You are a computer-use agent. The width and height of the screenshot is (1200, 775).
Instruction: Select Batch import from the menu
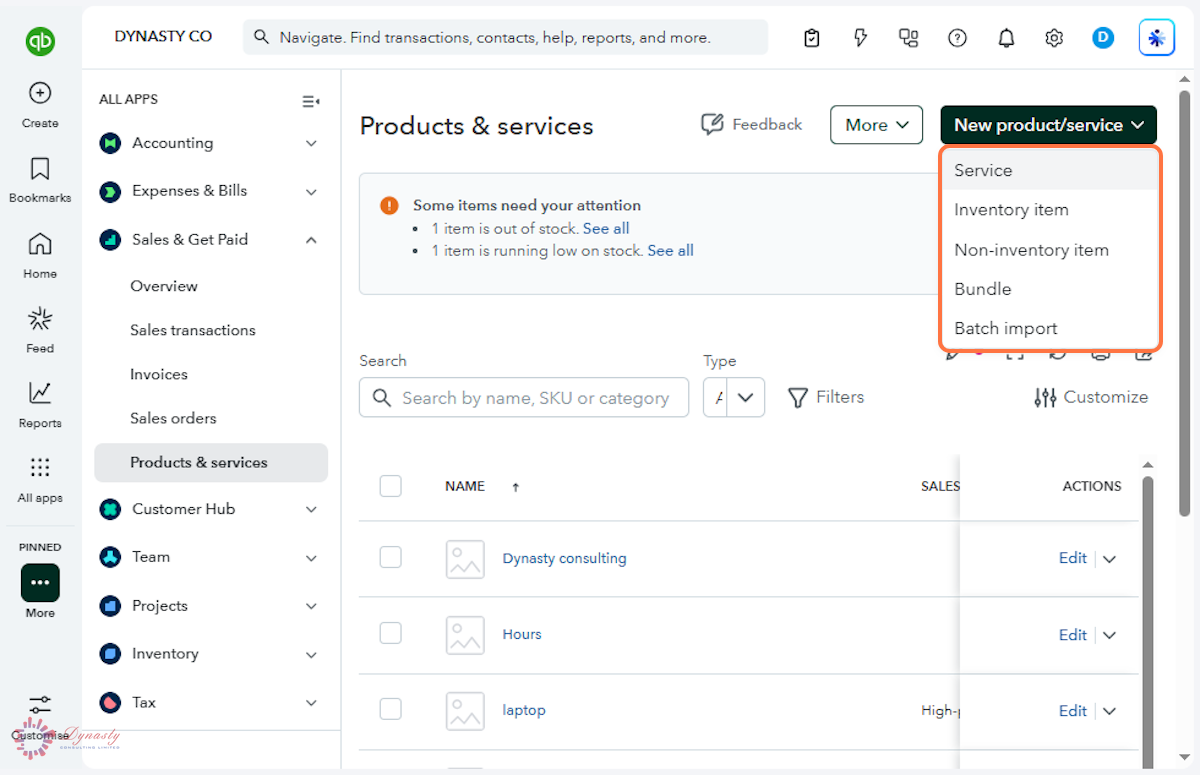tap(1049, 328)
